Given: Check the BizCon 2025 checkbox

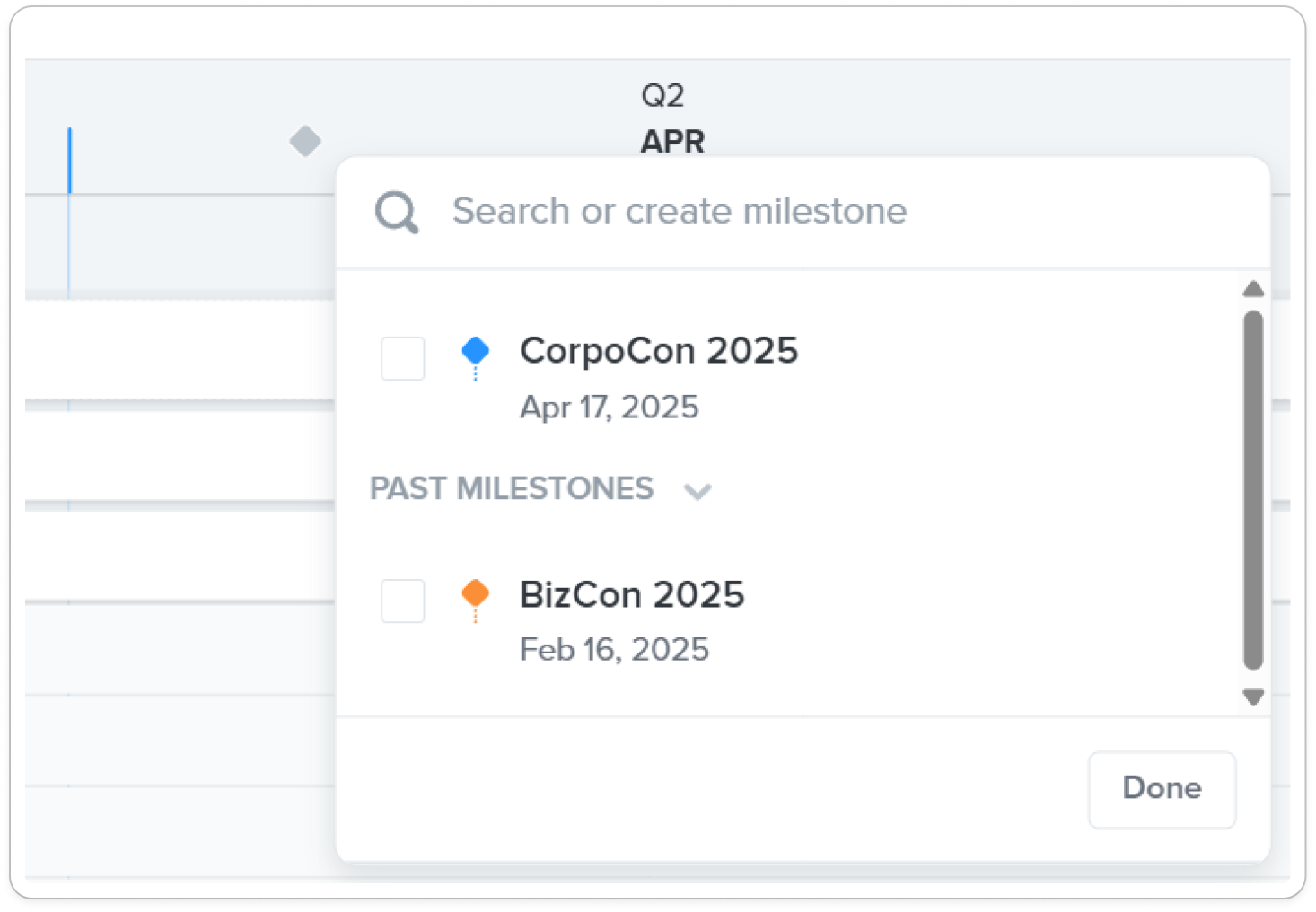Looking at the screenshot, I should tap(402, 601).
